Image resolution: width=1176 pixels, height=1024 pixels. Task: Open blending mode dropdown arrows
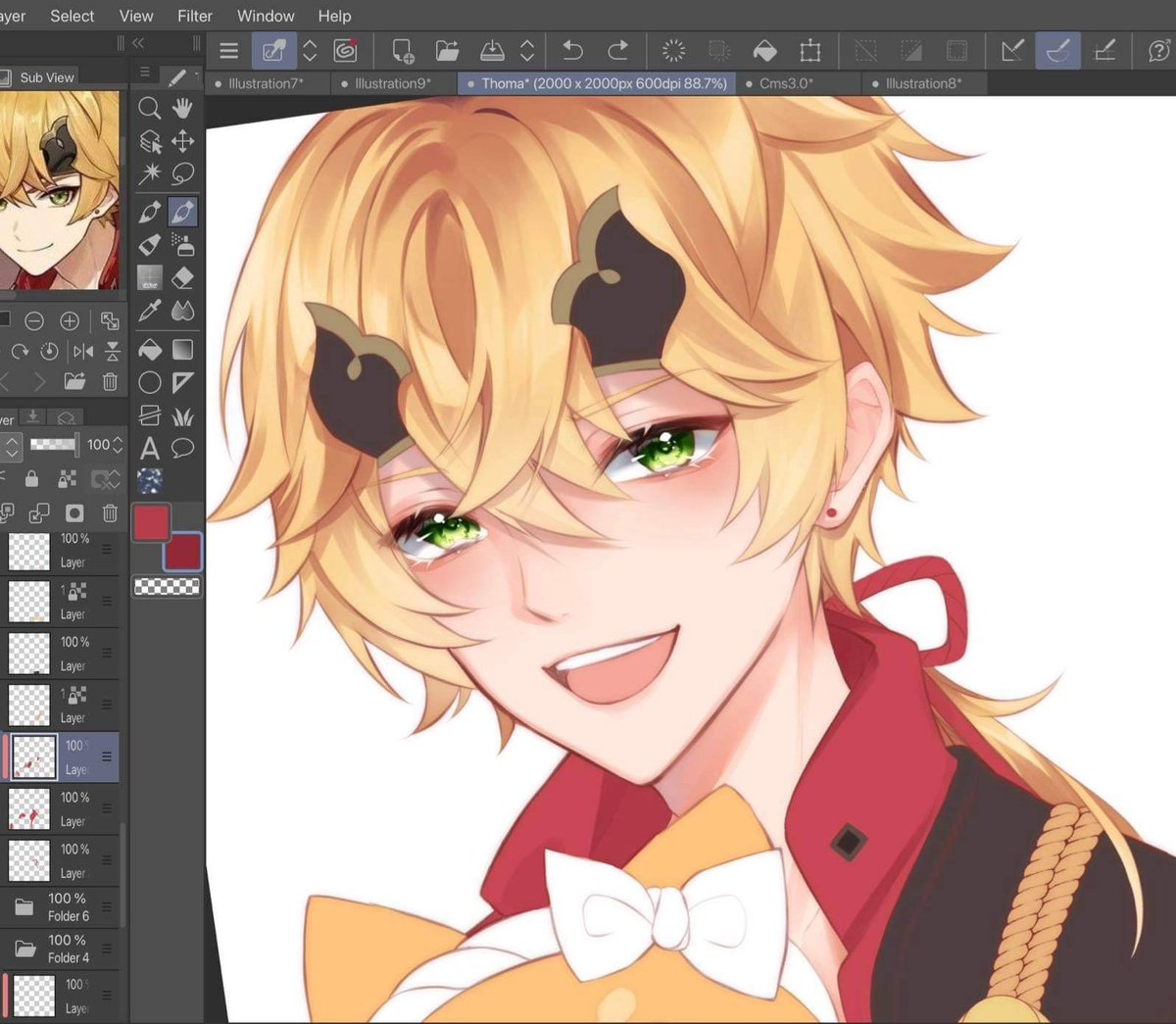[x=12, y=447]
